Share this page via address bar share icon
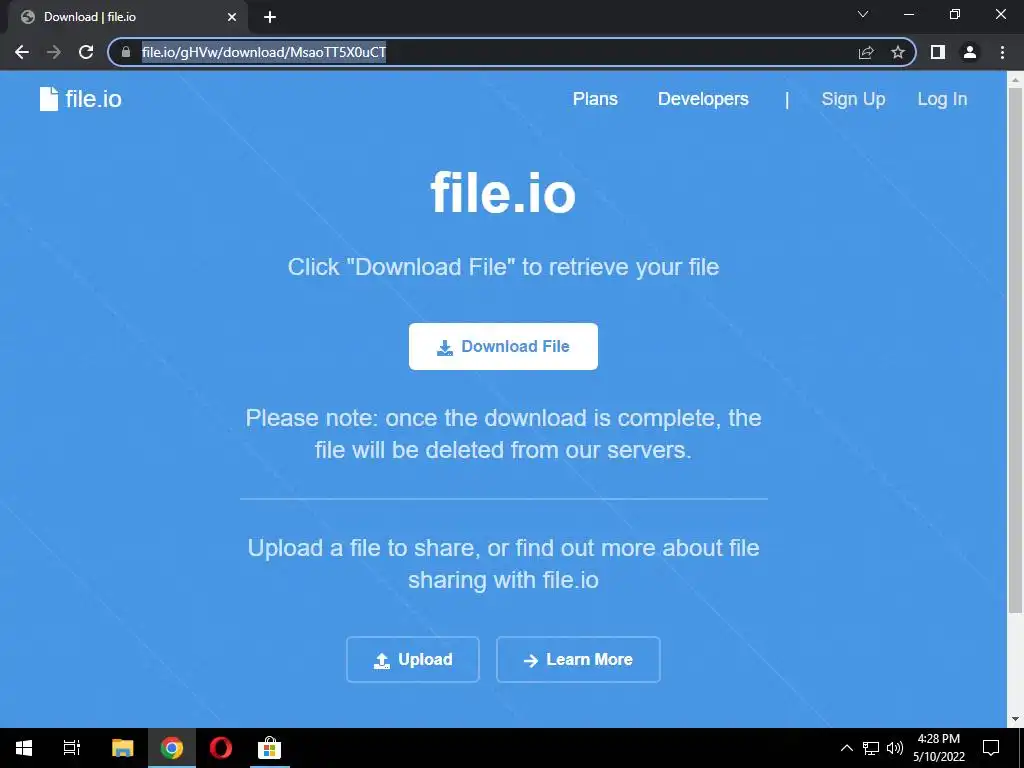 click(866, 52)
